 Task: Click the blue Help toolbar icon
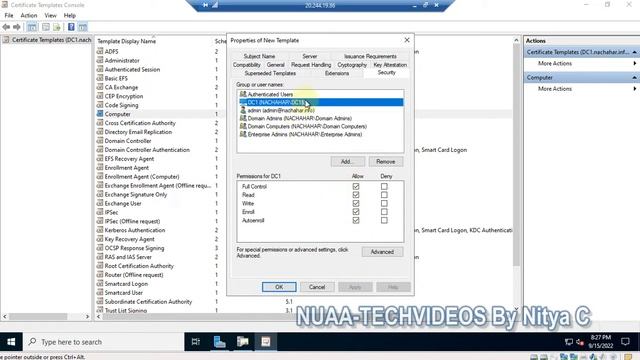(71, 27)
